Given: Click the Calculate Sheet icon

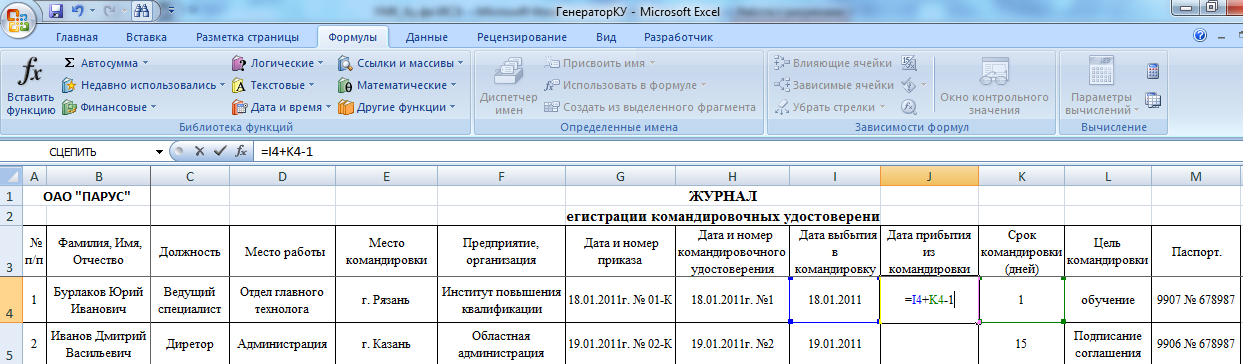Looking at the screenshot, I should pos(1152,100).
